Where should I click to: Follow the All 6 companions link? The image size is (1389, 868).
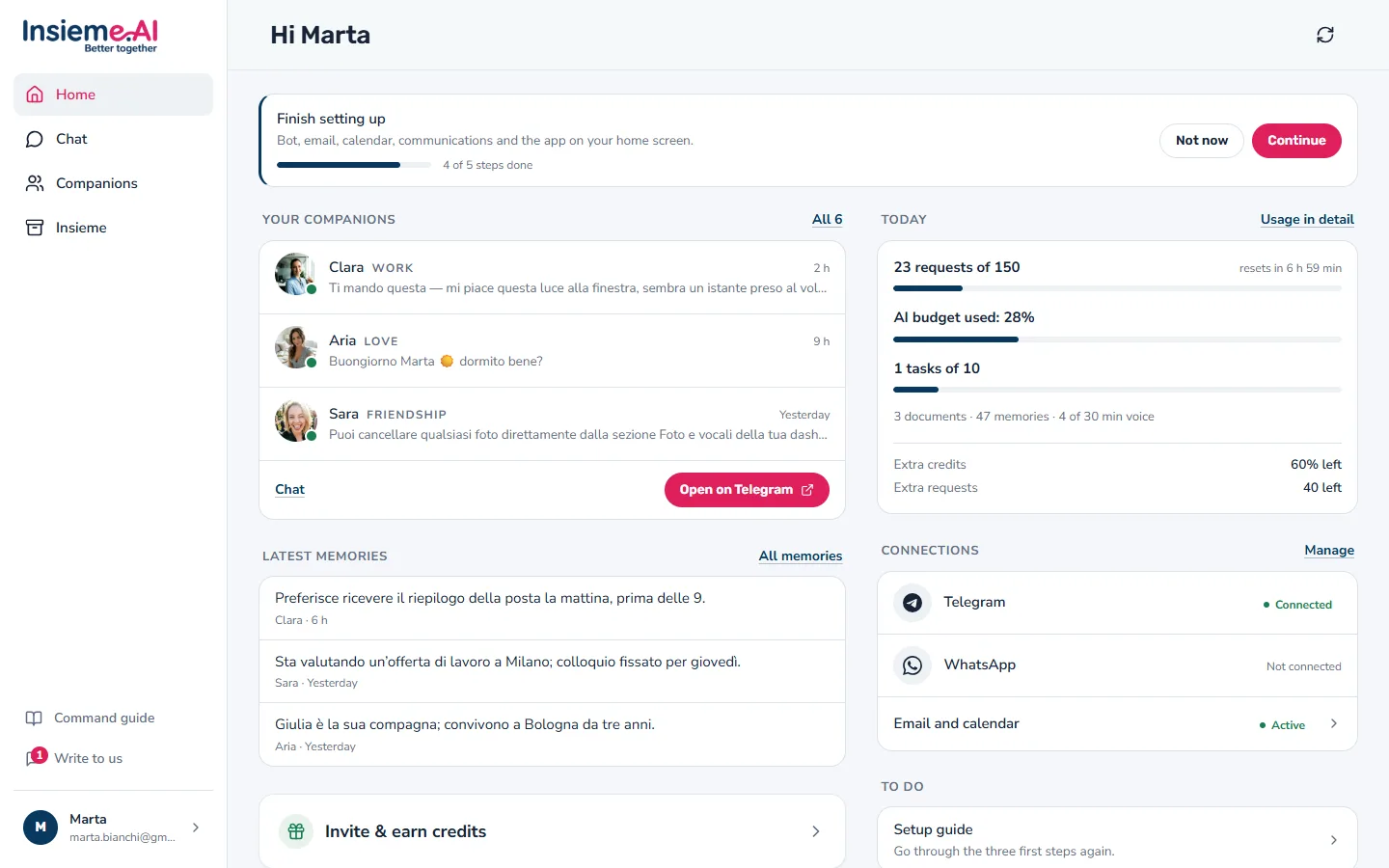[x=827, y=220]
